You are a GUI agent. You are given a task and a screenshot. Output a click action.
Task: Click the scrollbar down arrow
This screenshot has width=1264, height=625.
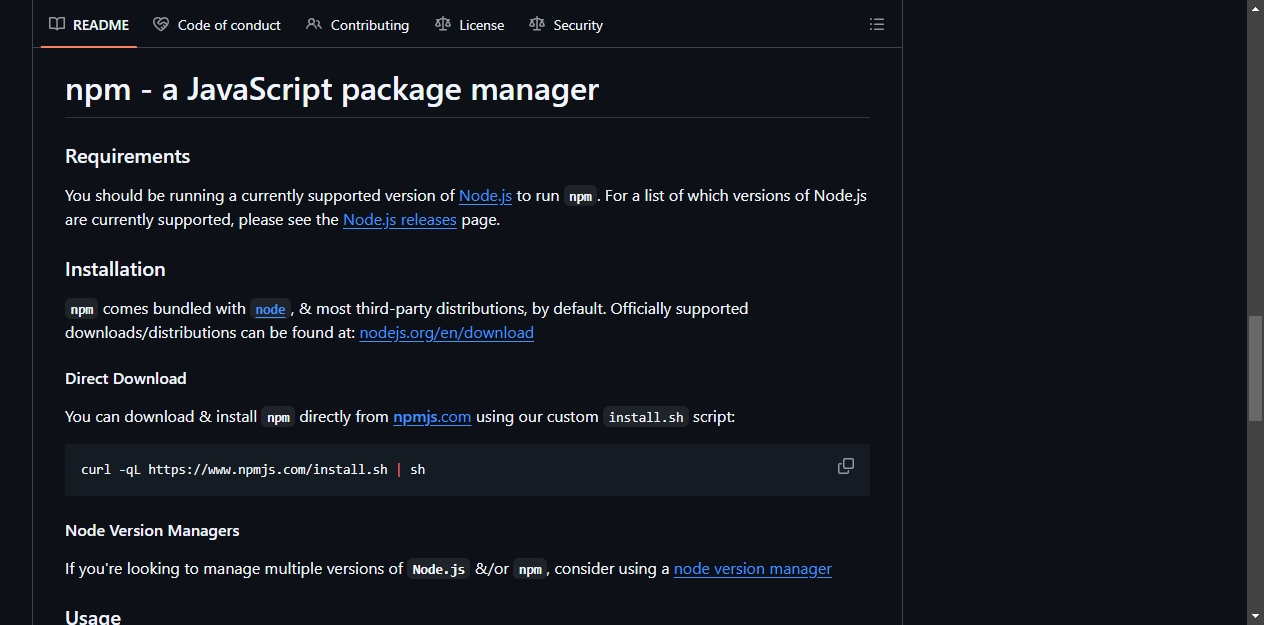tap(1256, 616)
